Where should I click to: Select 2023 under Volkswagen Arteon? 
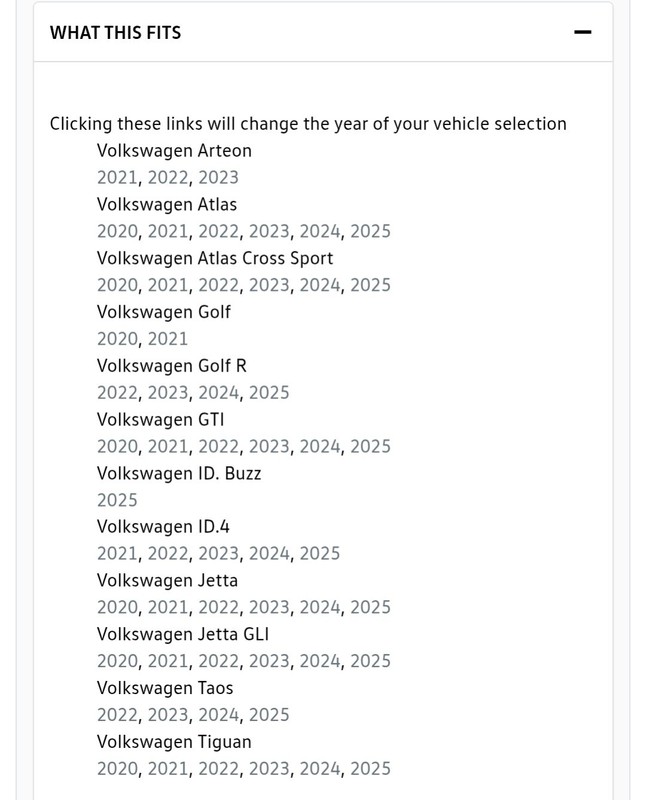coord(218,178)
